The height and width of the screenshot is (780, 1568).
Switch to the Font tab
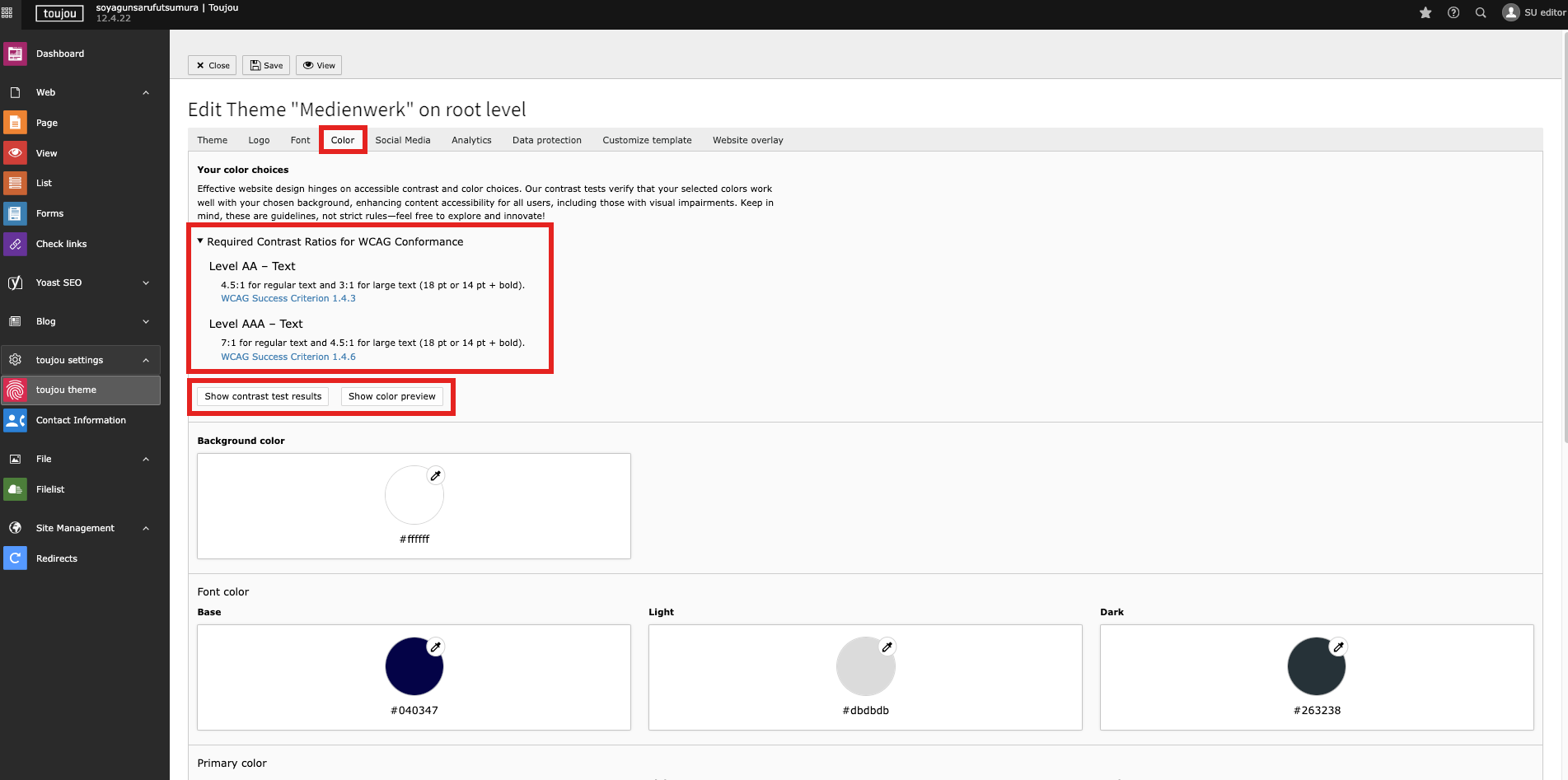(300, 140)
